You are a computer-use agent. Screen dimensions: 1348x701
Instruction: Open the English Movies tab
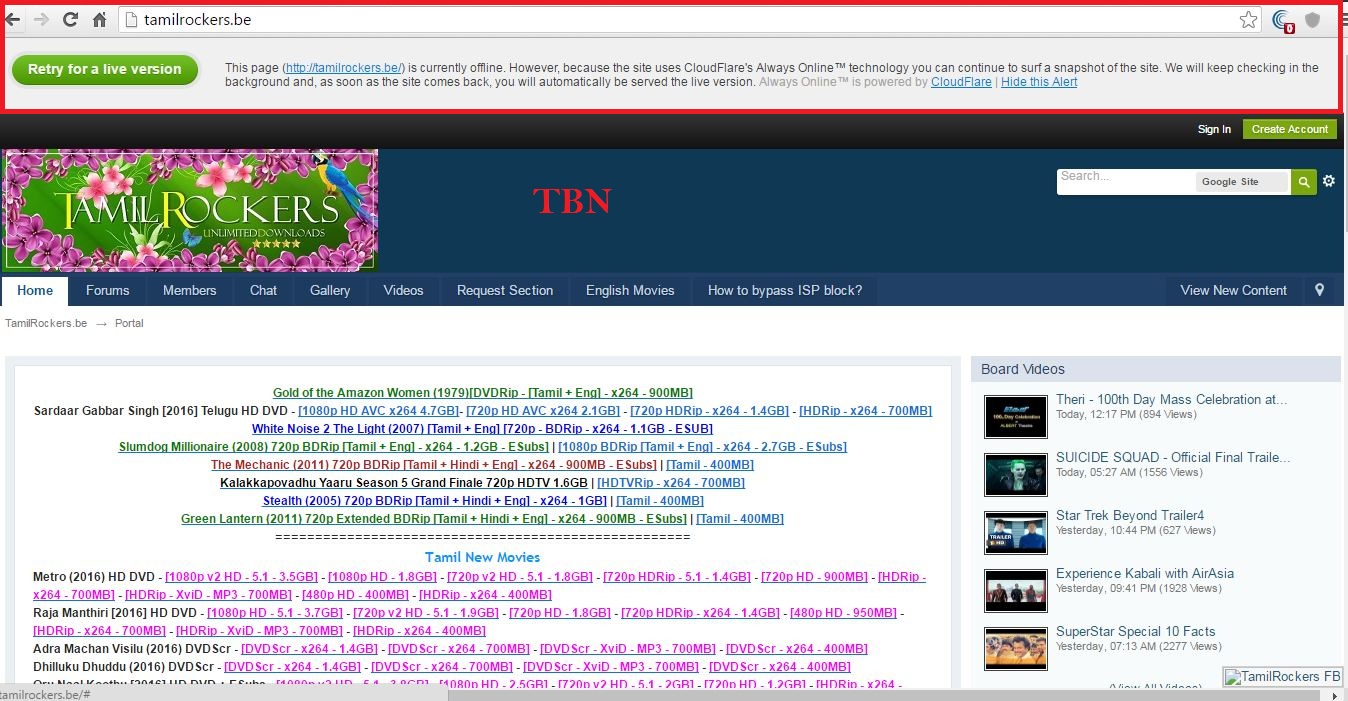tap(630, 290)
